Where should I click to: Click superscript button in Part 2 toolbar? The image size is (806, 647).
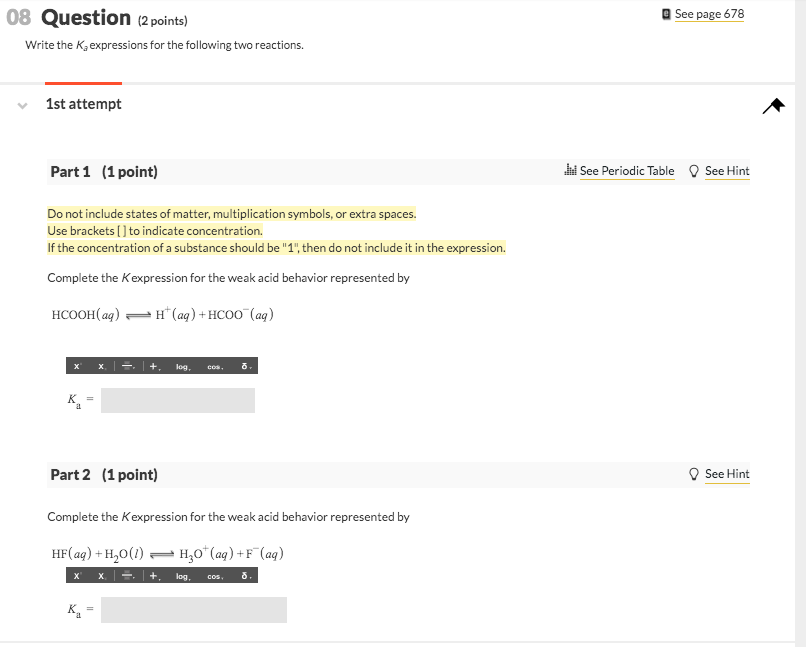pyautogui.click(x=77, y=576)
